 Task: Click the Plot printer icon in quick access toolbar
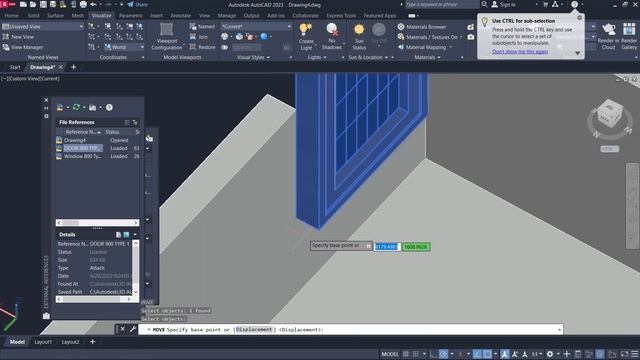pos(83,4)
